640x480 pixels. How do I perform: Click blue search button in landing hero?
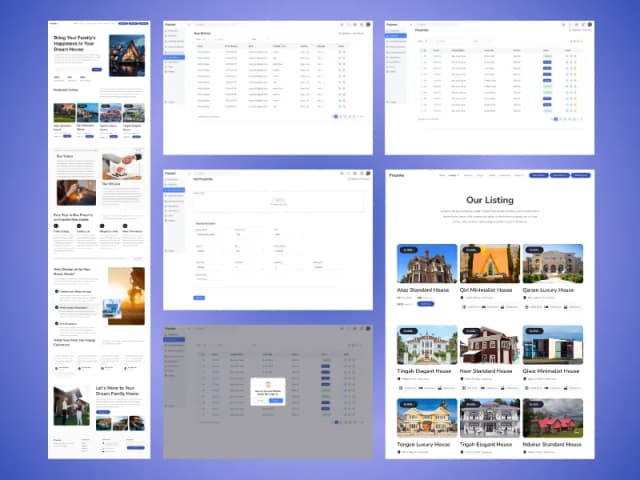tap(97, 69)
